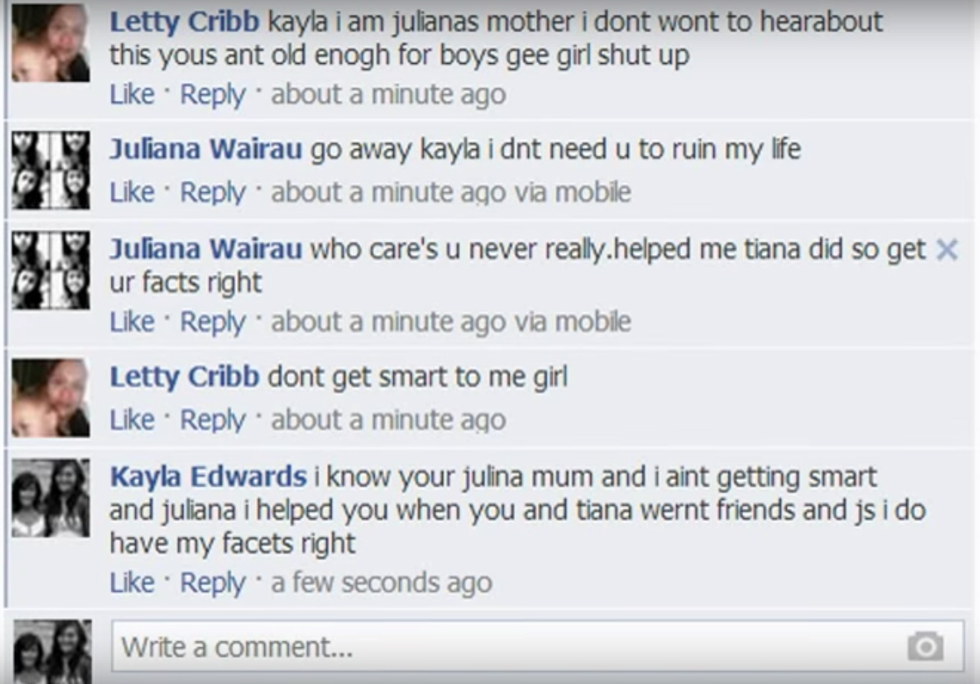Remove Juliana's 'who care's' comment with the X
Viewport: 980px width, 684px height.
tap(947, 249)
